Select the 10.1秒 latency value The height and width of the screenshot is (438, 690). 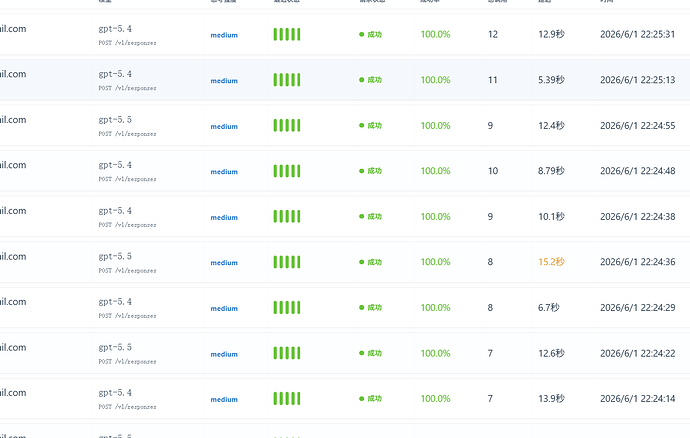[x=551, y=217]
